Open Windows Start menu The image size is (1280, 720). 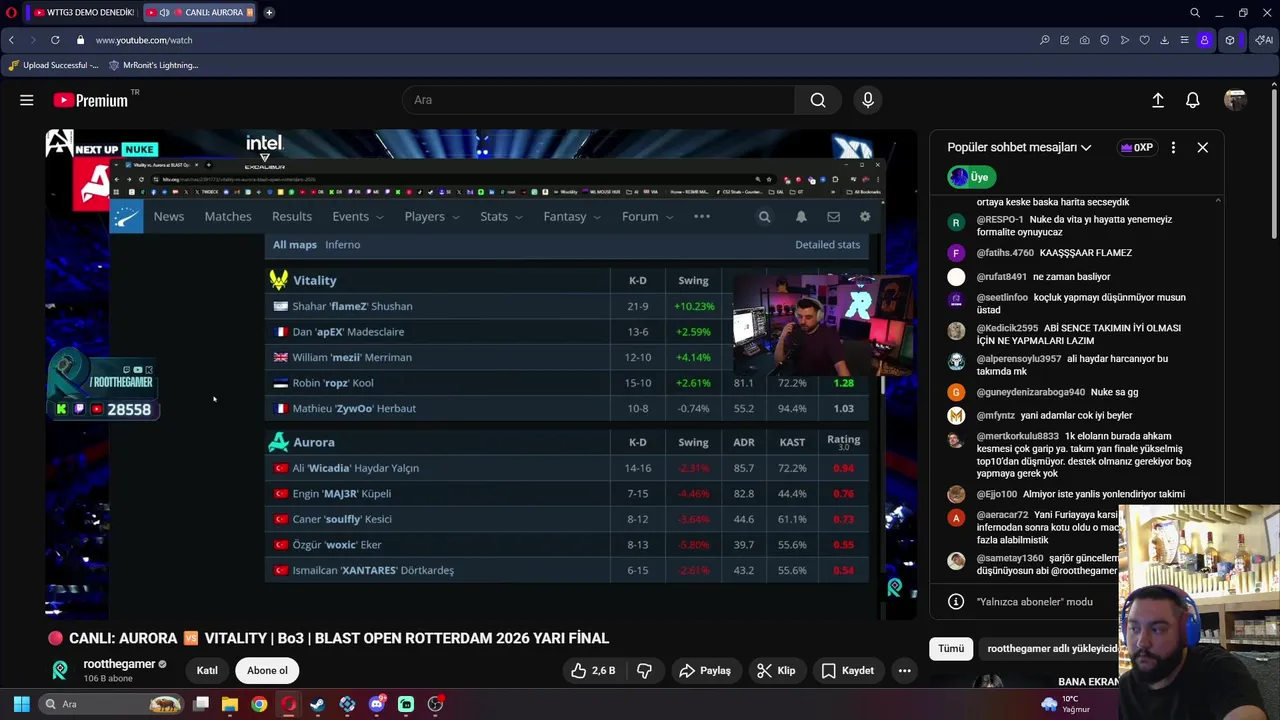point(21,704)
